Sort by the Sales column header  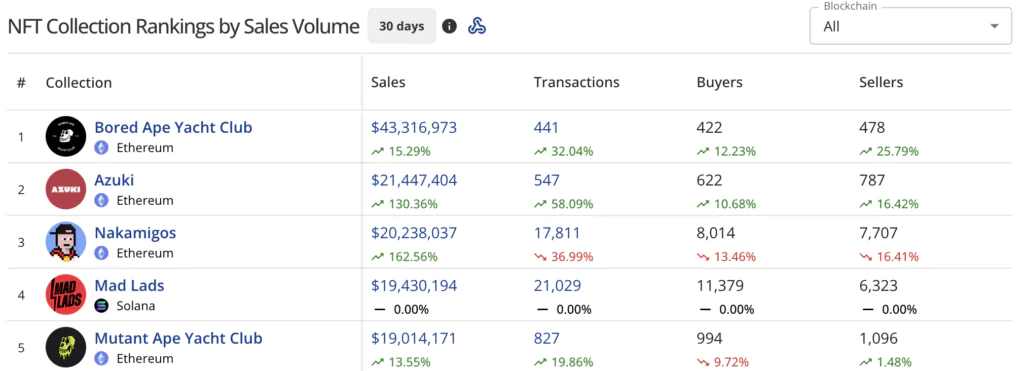point(388,82)
